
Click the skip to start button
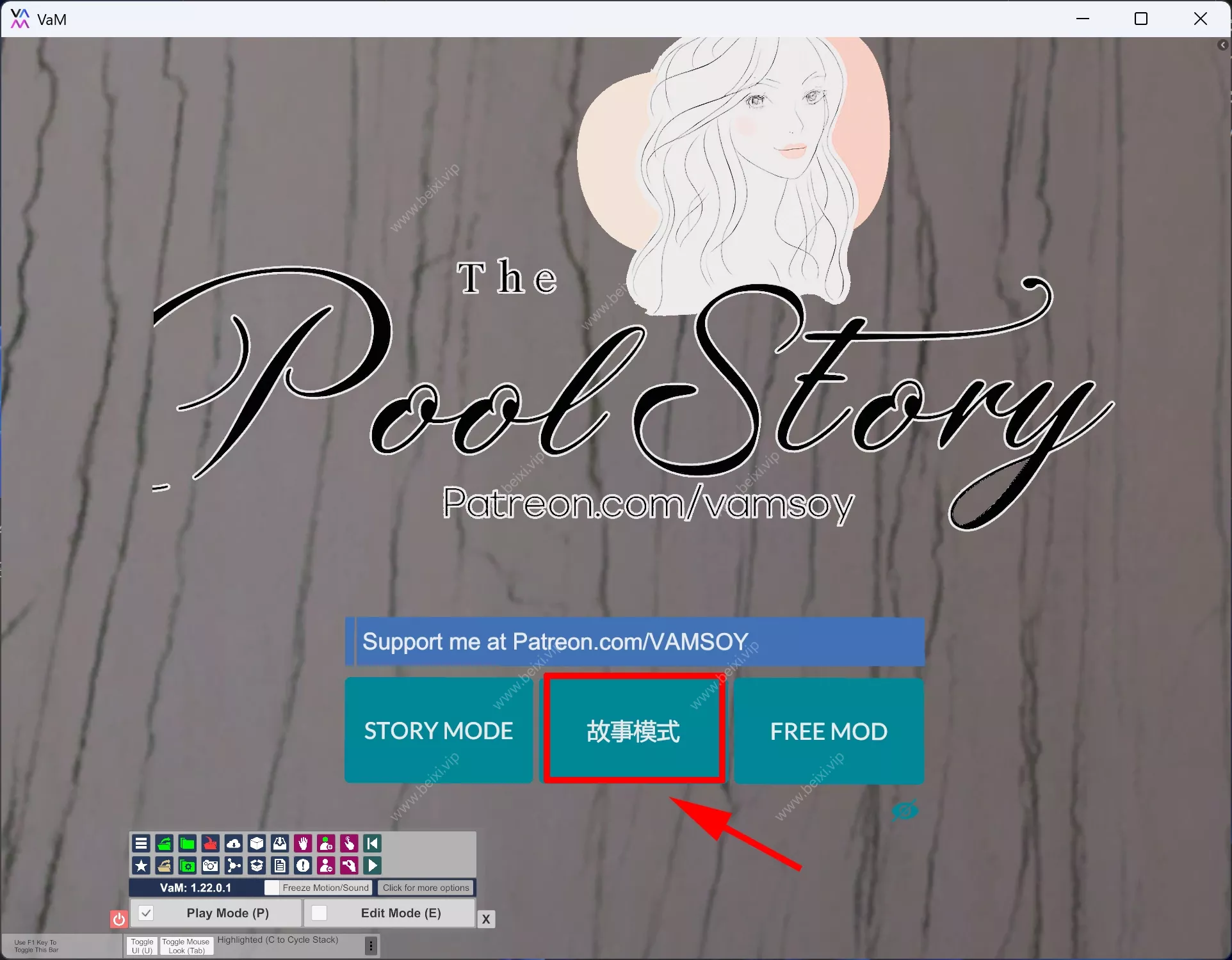pyautogui.click(x=372, y=844)
